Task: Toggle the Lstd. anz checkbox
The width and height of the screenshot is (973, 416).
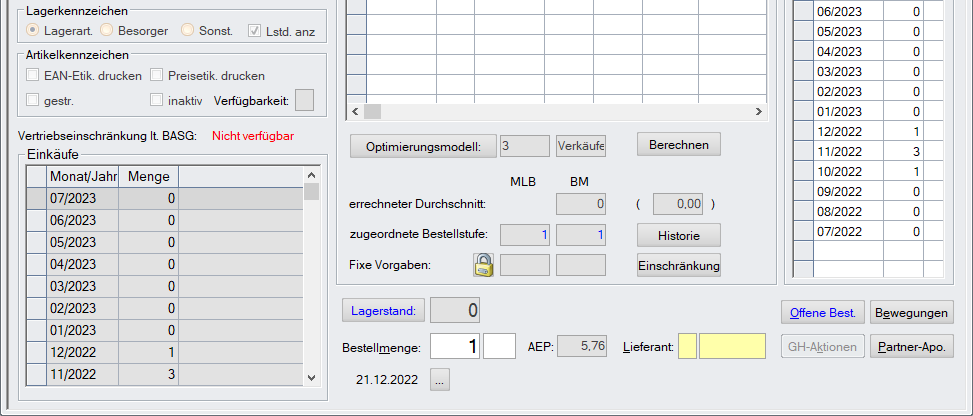Action: tap(255, 31)
